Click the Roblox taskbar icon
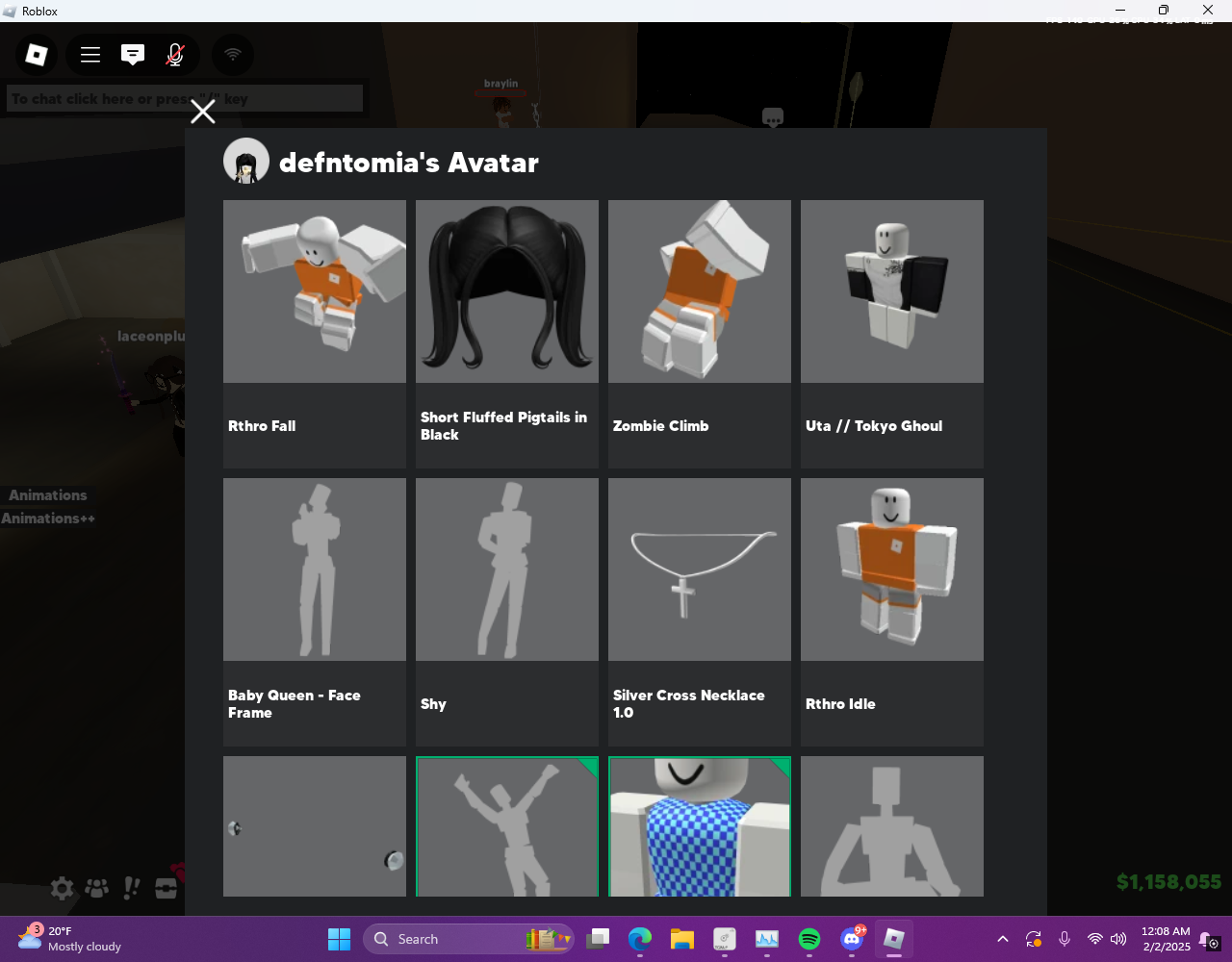Viewport: 1232px width, 962px height. [x=894, y=939]
